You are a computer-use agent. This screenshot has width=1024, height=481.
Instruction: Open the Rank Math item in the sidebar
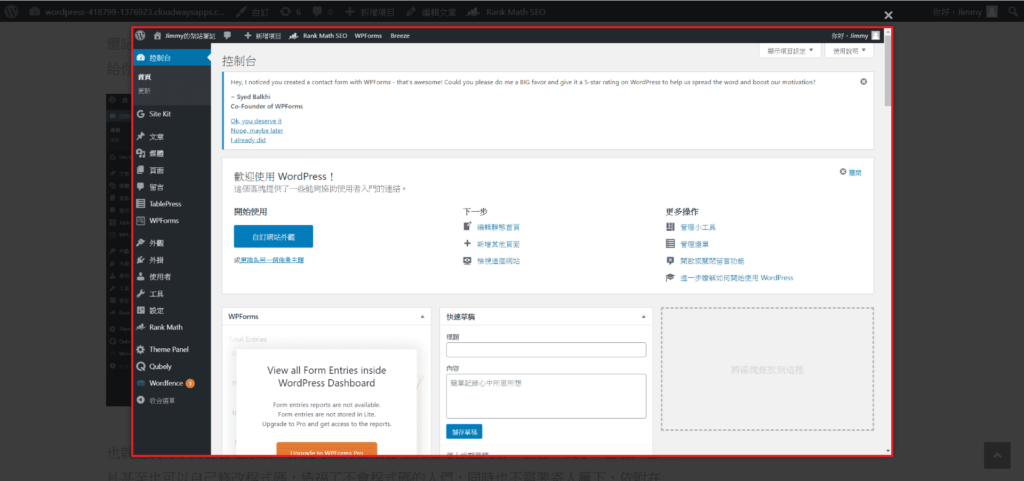point(166,327)
